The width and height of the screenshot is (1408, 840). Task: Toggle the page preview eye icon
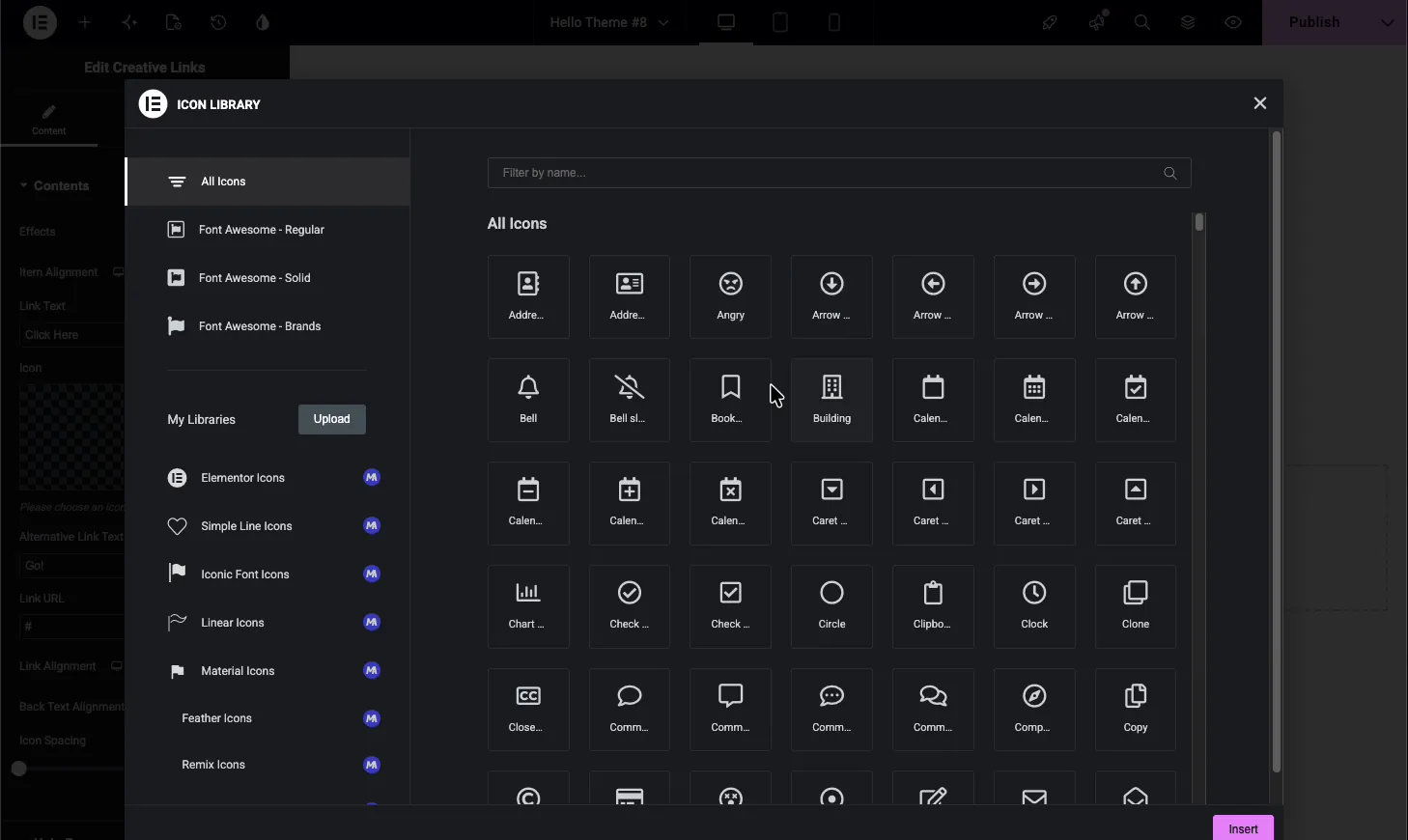click(1233, 22)
